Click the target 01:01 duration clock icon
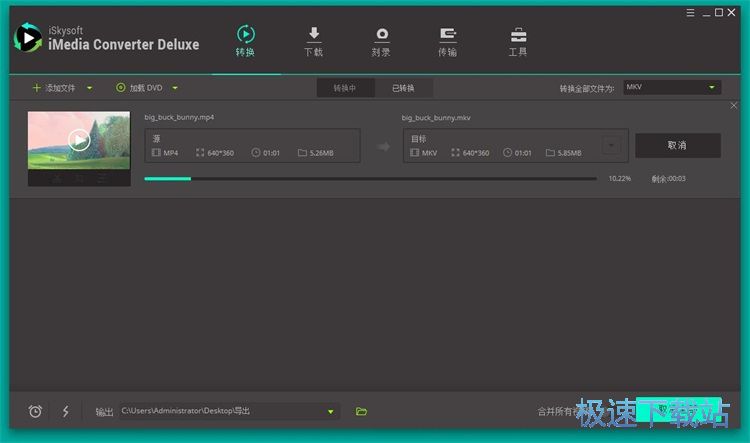 507,153
